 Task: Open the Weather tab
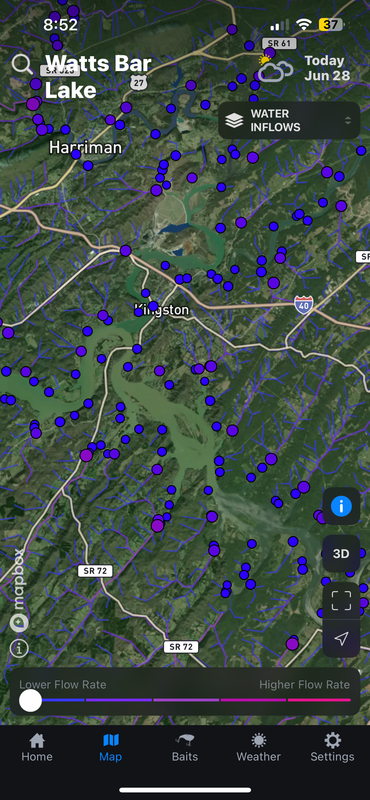point(259,747)
